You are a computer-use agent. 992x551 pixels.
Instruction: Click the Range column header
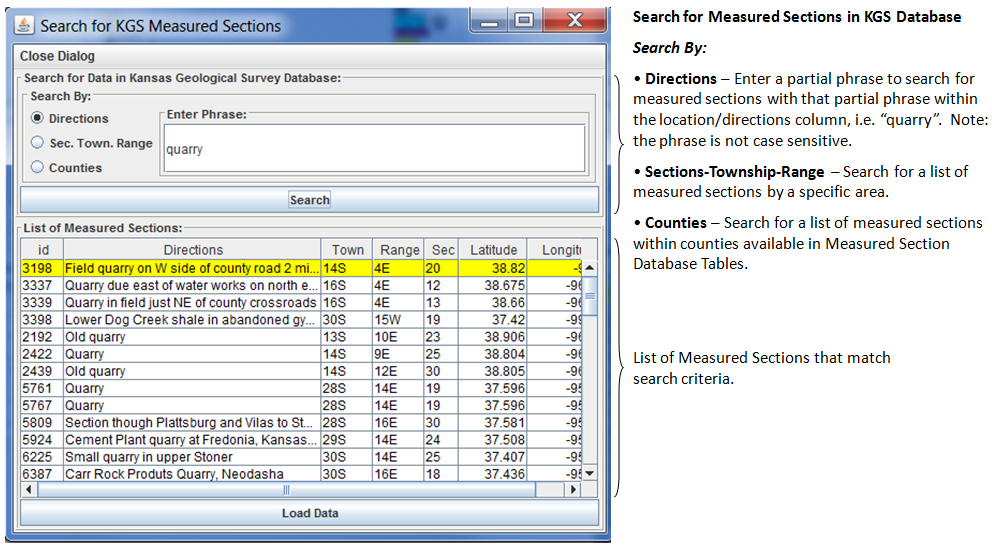(398, 250)
